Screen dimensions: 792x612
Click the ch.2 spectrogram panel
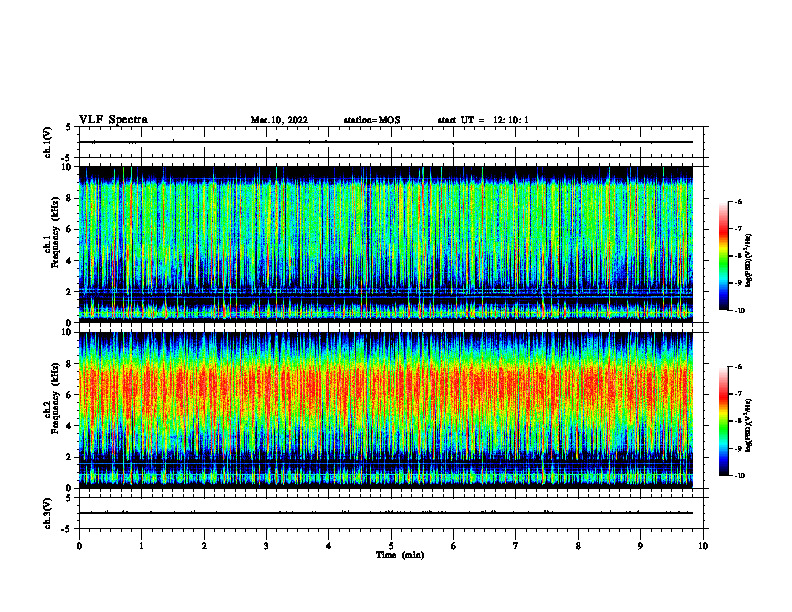(x=386, y=410)
